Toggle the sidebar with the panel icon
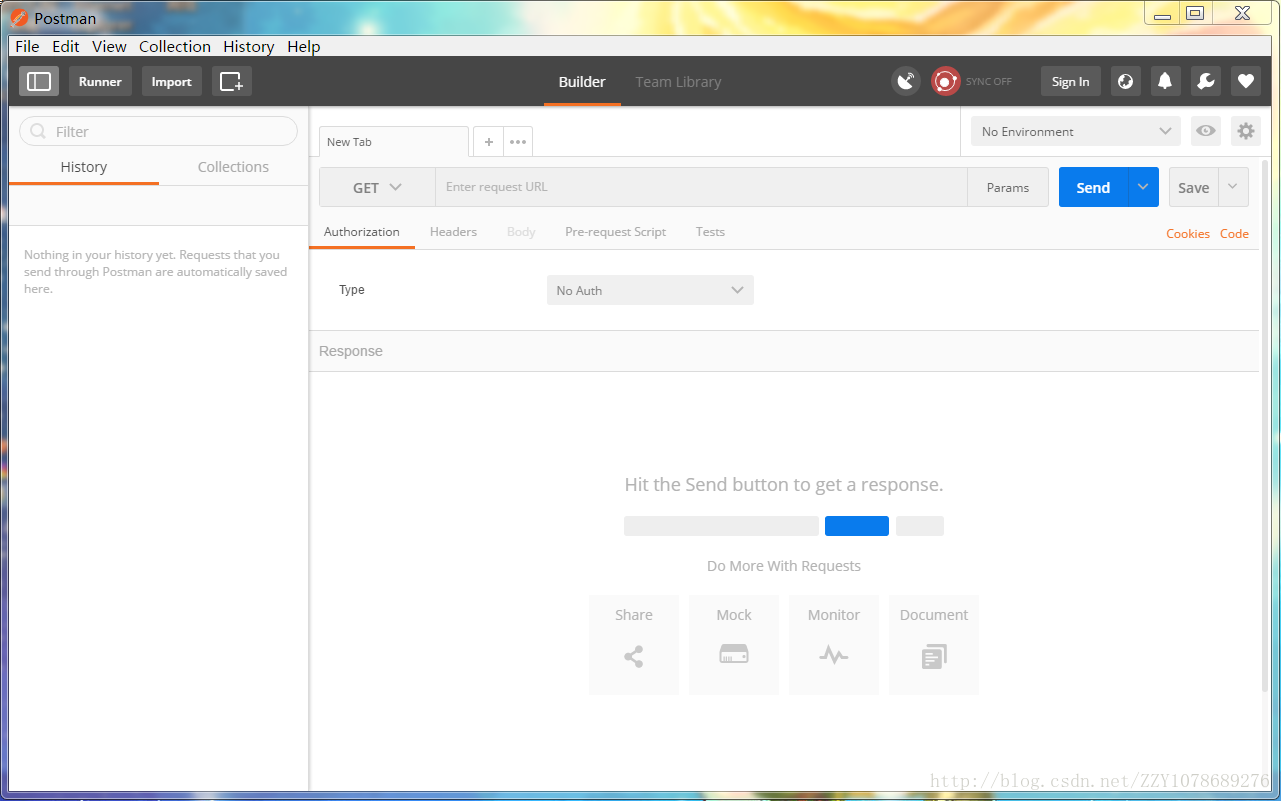 tap(39, 82)
